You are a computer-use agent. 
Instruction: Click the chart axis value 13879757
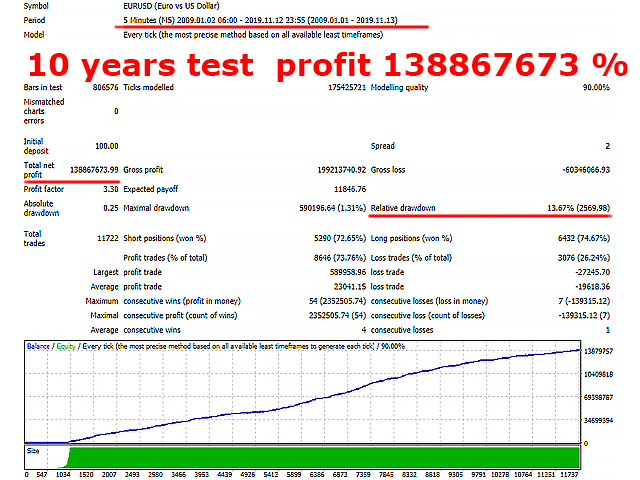598,351
